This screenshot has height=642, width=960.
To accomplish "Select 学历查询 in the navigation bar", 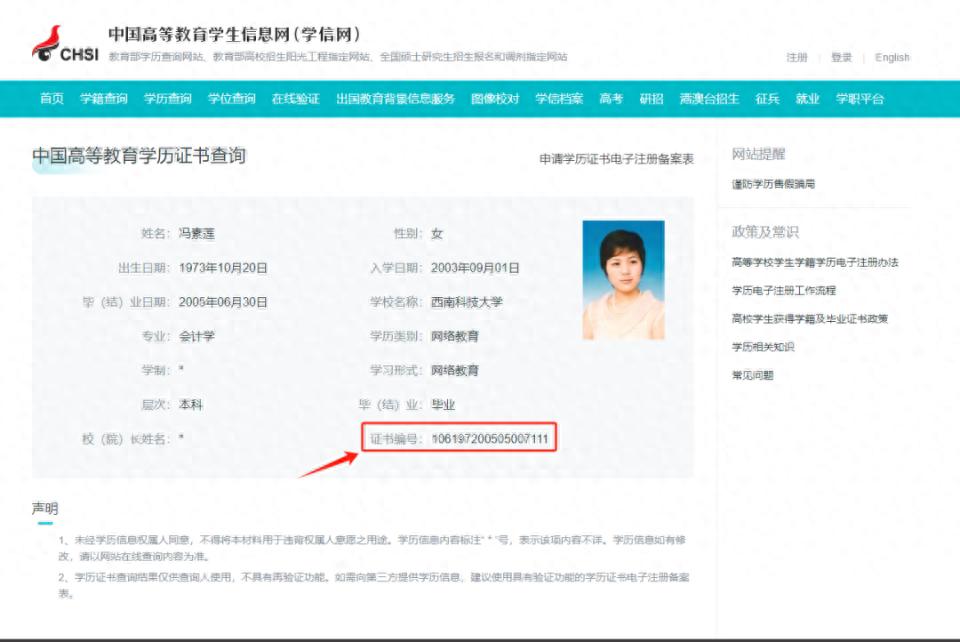I will point(167,99).
